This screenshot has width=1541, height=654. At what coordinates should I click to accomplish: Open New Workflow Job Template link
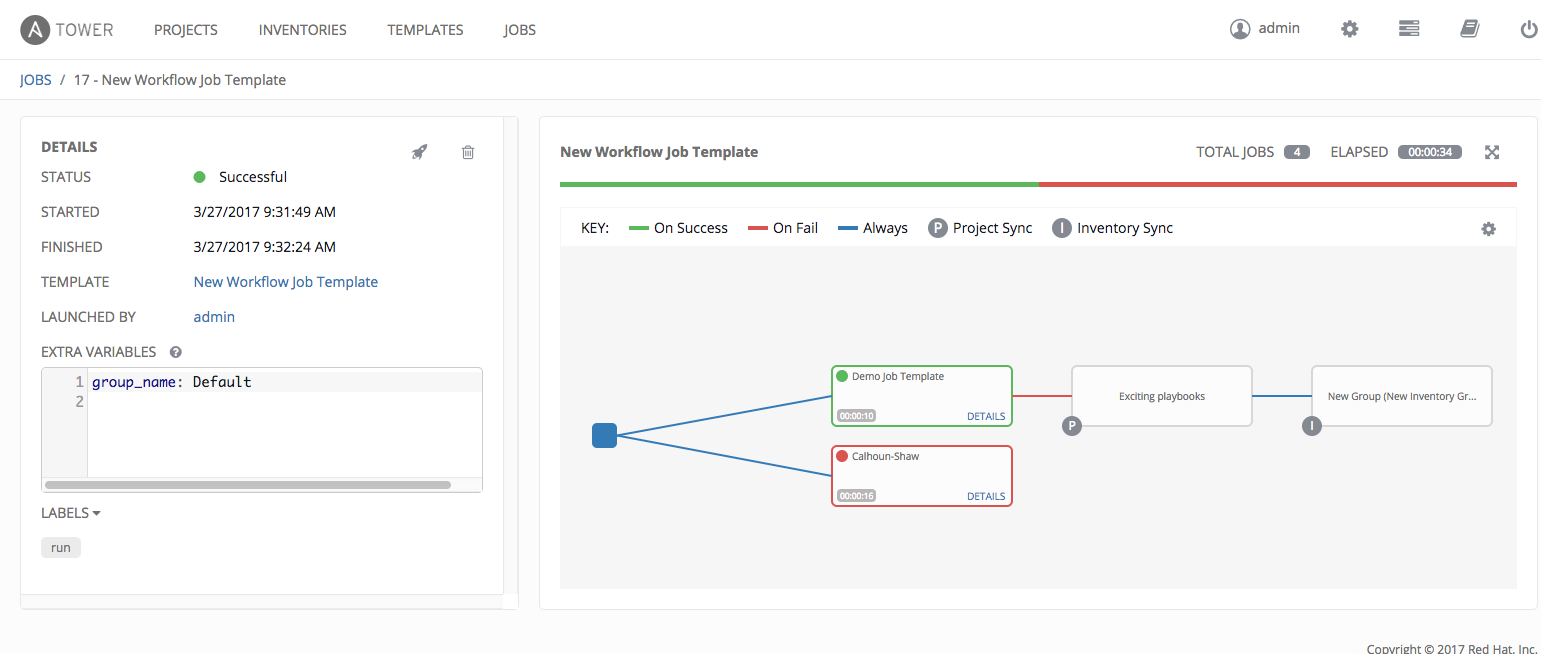pos(286,282)
